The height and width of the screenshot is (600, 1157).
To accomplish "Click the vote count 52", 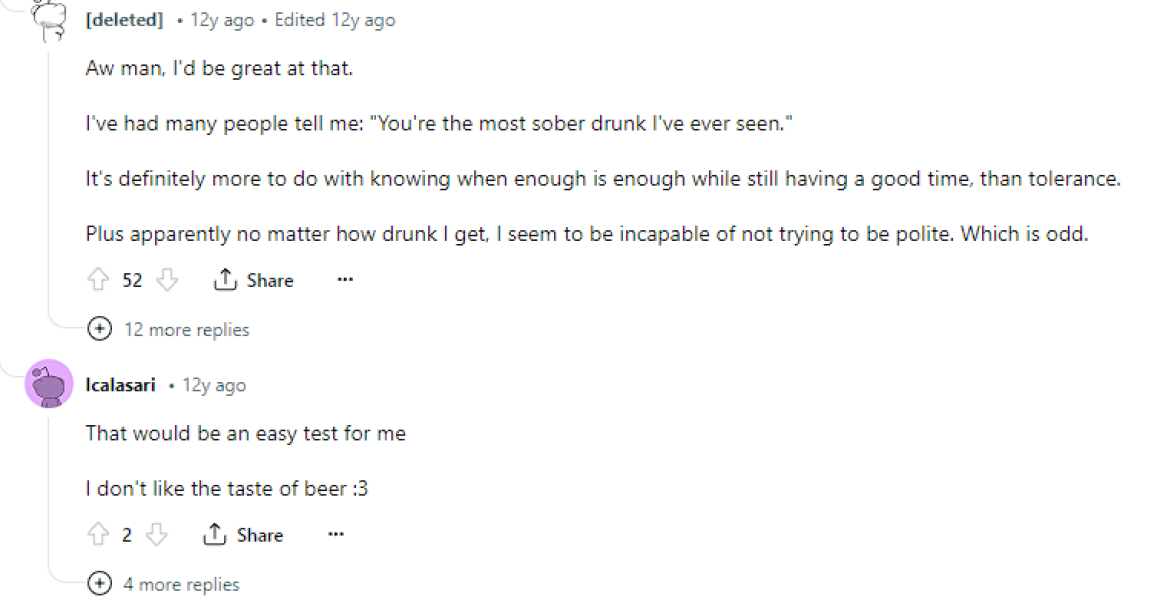I will pos(132,281).
